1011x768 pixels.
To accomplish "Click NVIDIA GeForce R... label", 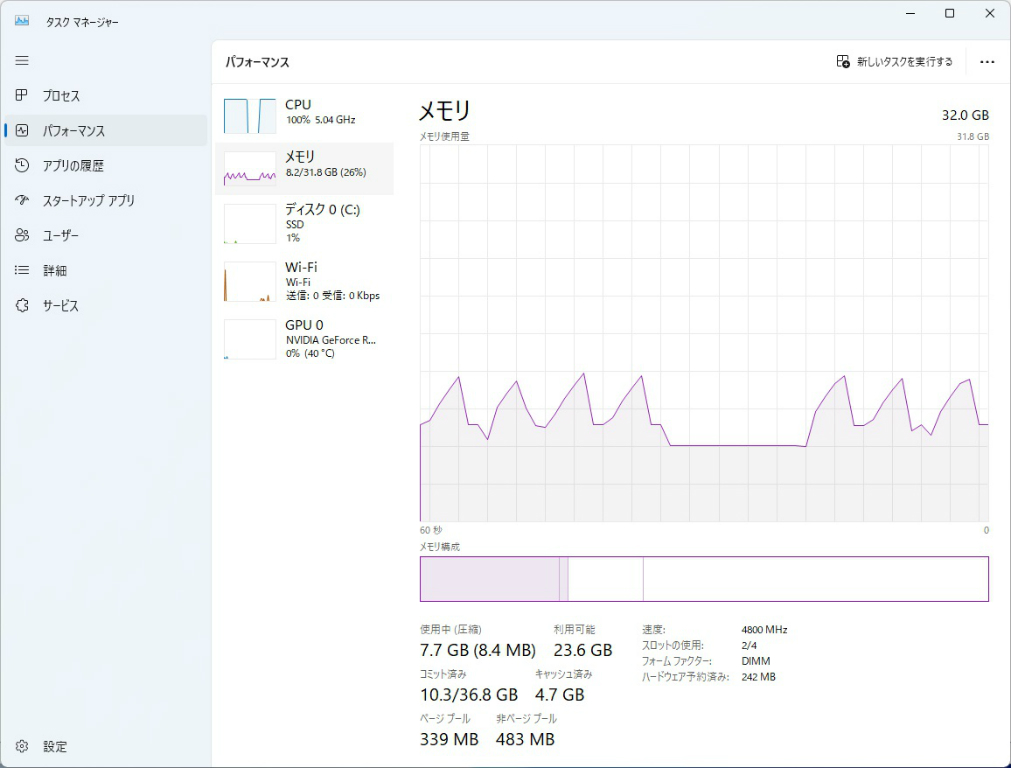I will 331,340.
